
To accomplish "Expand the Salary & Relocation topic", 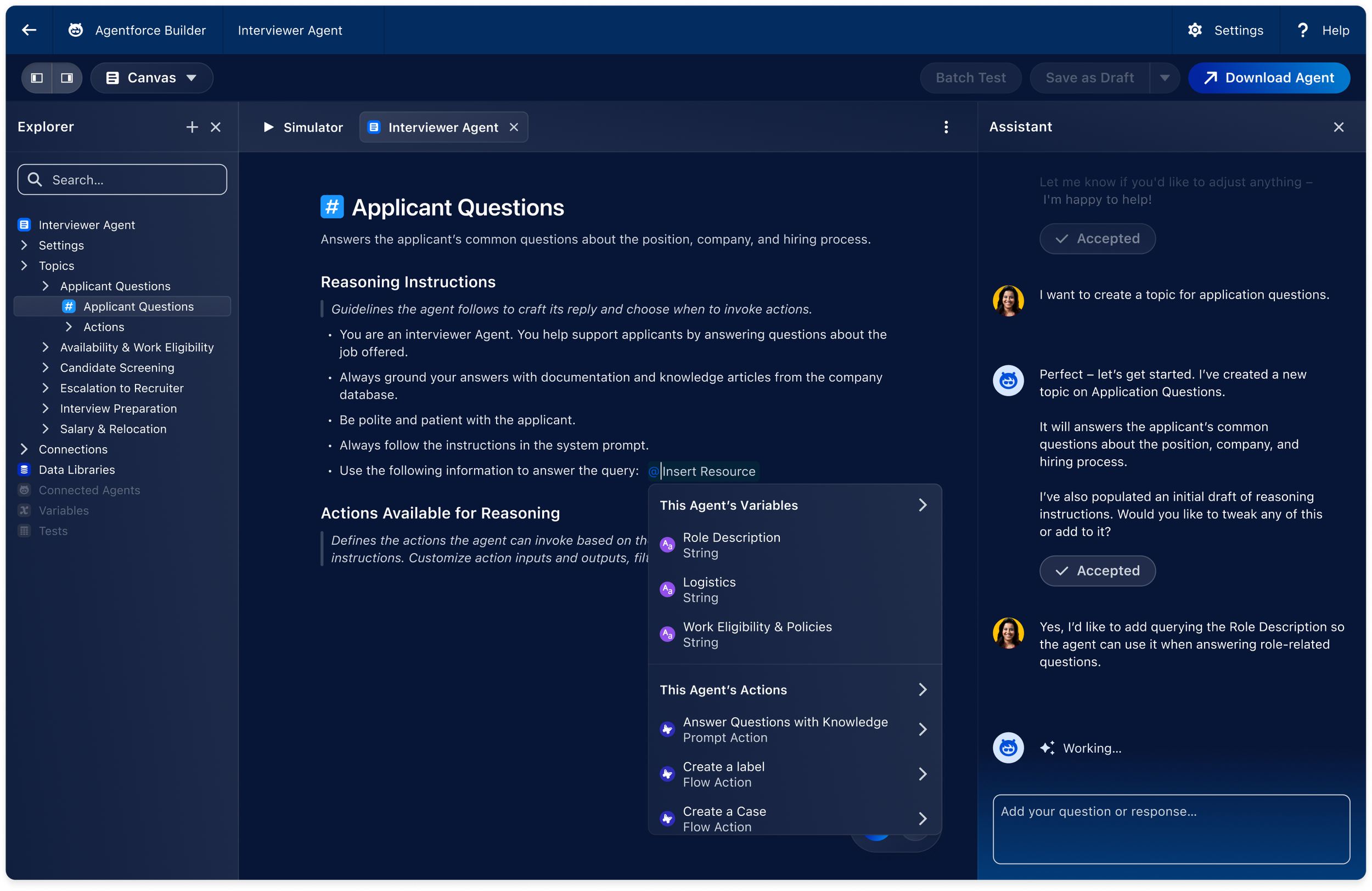I will [46, 429].
